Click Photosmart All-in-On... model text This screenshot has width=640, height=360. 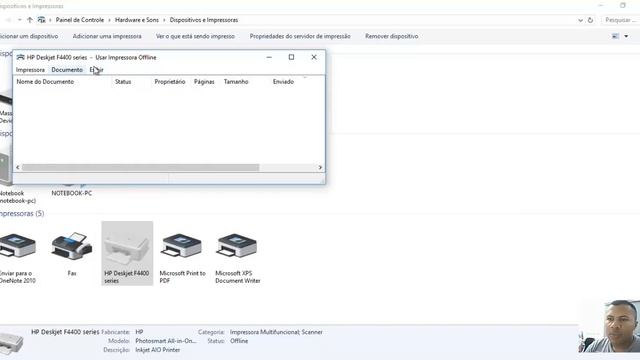click(166, 341)
